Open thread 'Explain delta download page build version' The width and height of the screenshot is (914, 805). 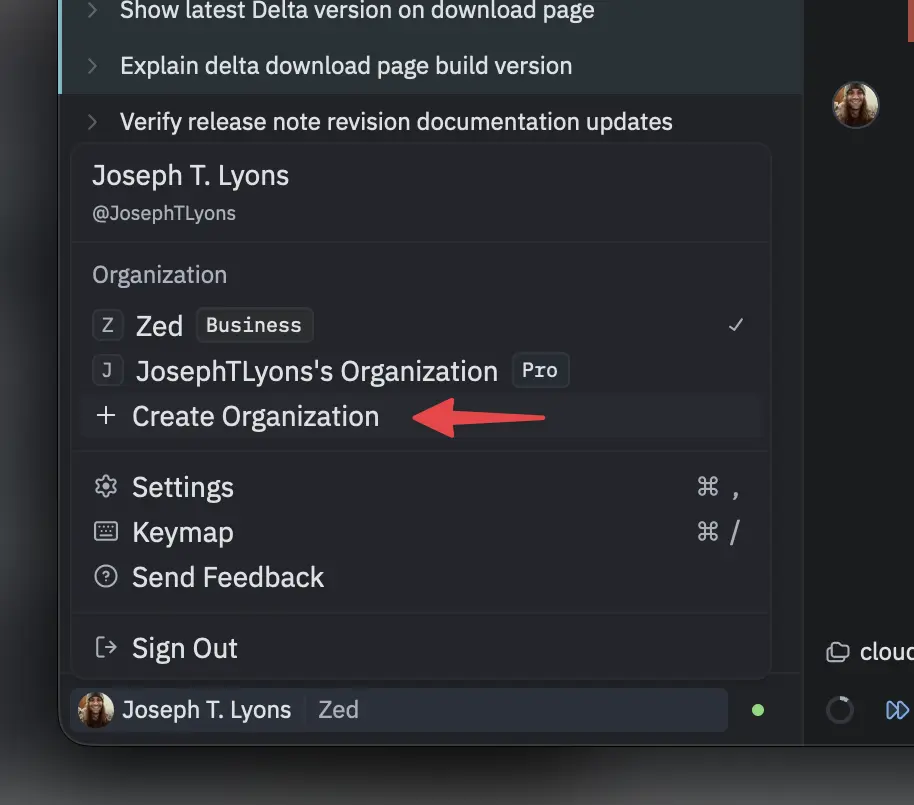tap(346, 66)
